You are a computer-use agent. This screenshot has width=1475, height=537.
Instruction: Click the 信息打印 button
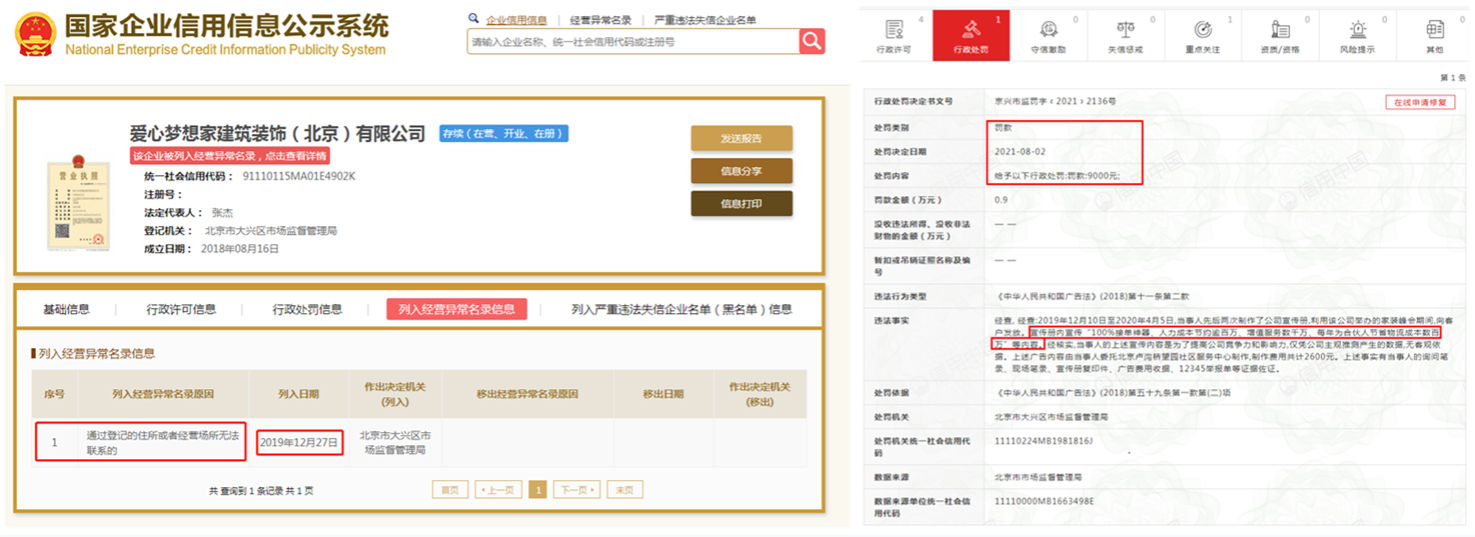(x=741, y=204)
